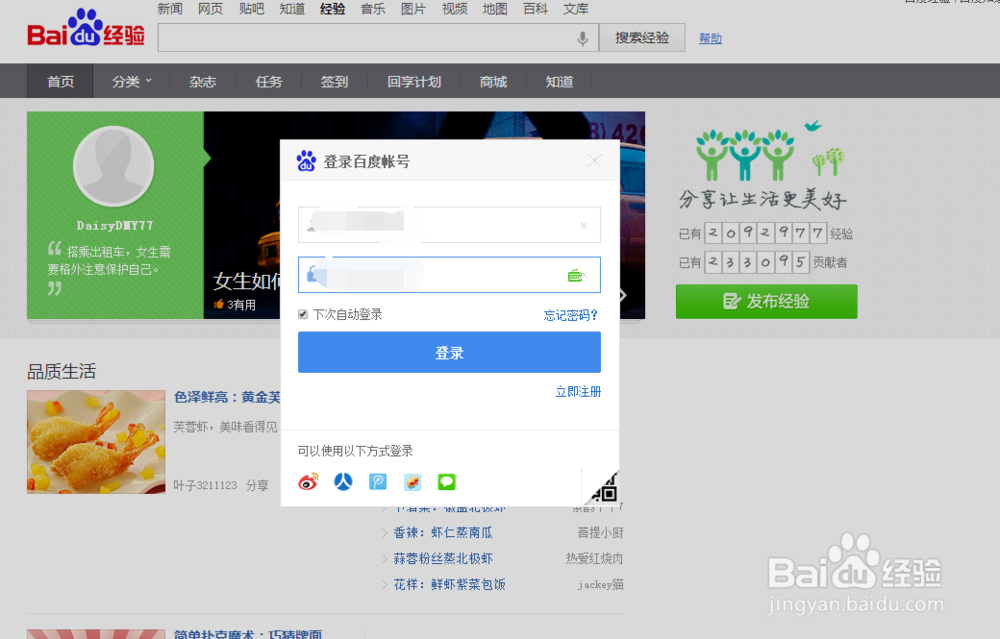This screenshot has height=639, width=1000.
Task: Open the 知道 top link above search box
Action: click(292, 9)
